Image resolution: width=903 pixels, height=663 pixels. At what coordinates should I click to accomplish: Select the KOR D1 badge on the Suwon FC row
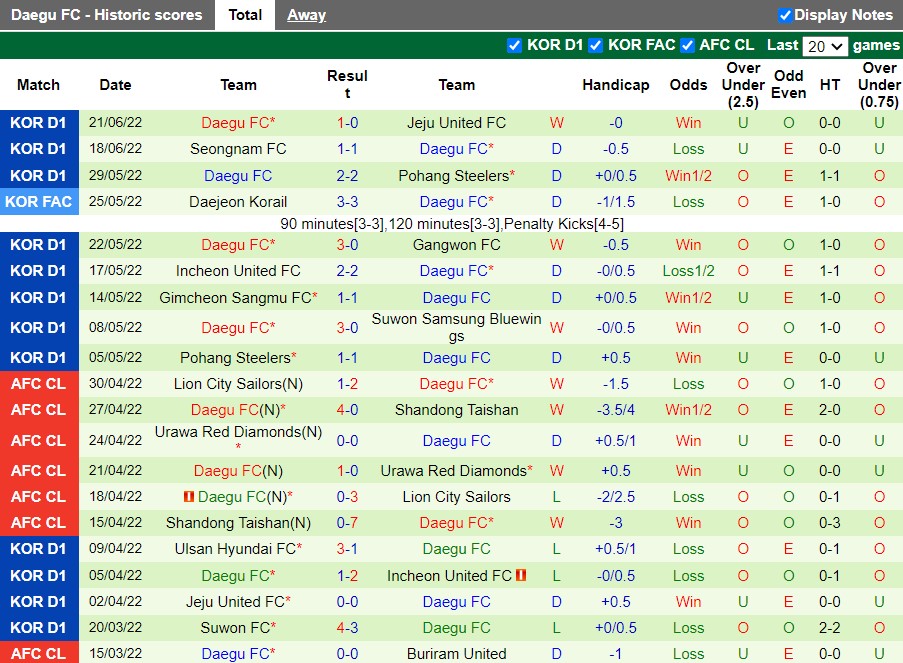(x=39, y=627)
